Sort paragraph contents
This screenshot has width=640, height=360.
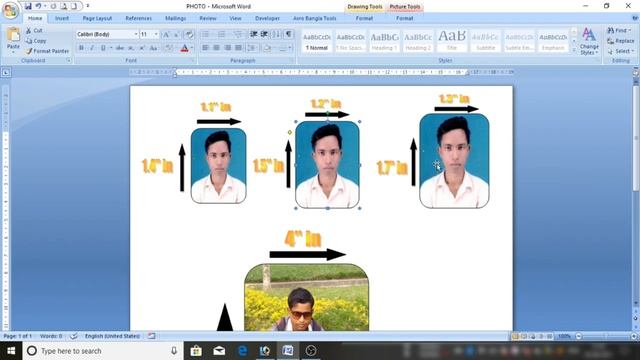[276, 34]
